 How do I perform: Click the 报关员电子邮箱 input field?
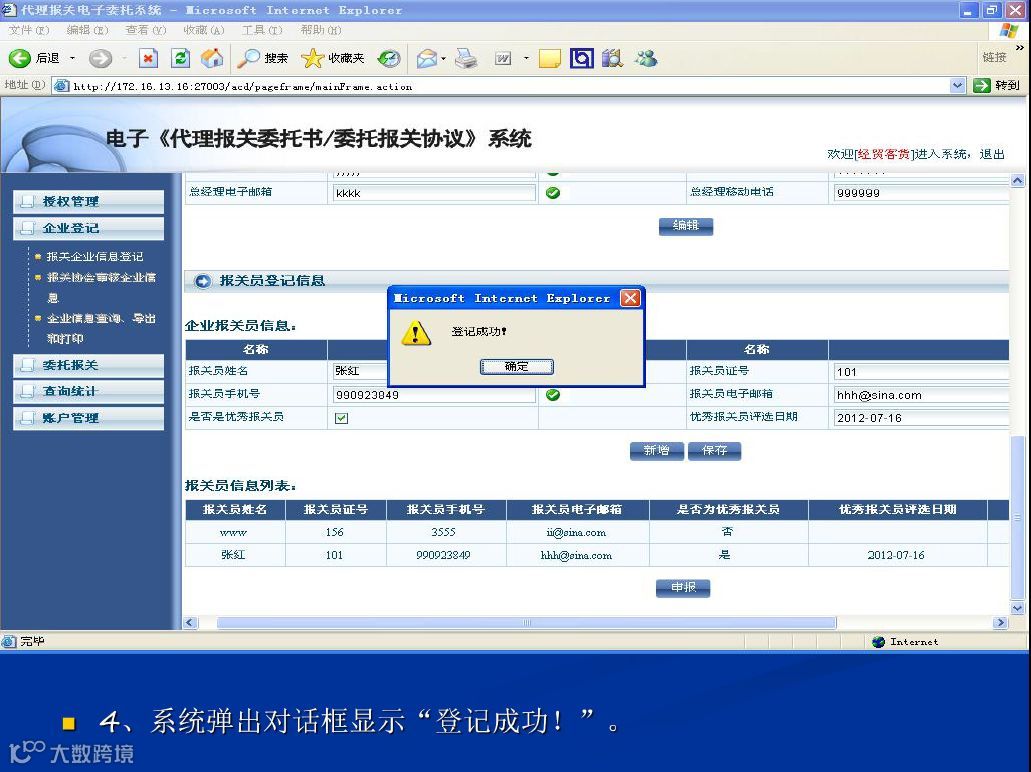pos(921,395)
